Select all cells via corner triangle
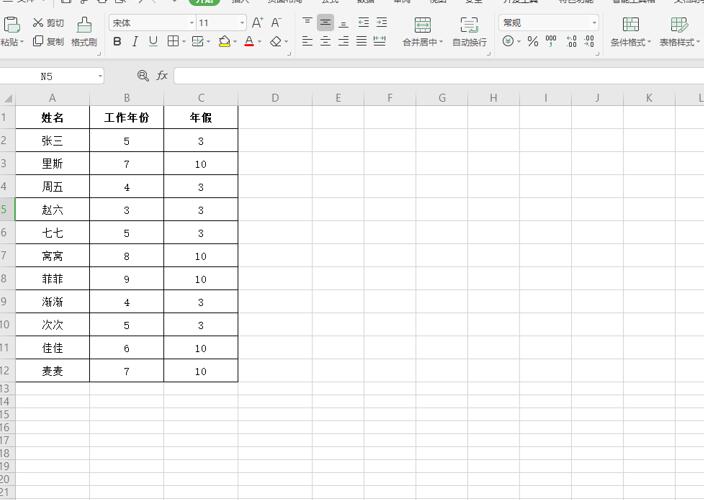This screenshot has width=704, height=500. [8, 98]
